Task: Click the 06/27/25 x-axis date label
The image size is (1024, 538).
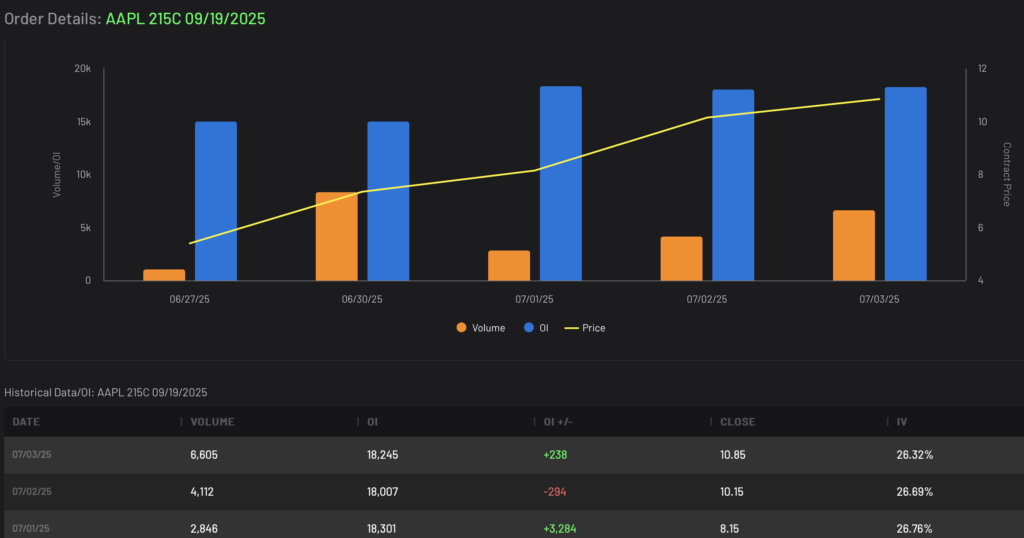Action: tap(189, 299)
